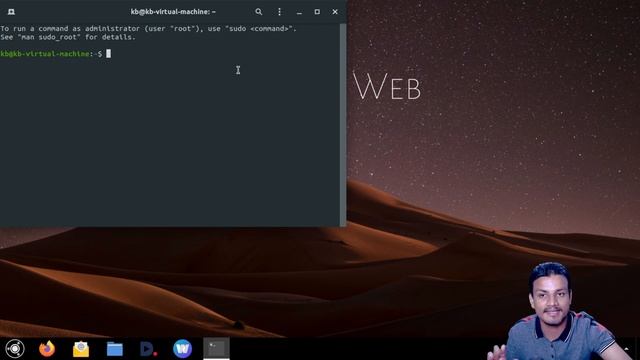The width and height of the screenshot is (640, 360).
Task: Open the mail client from the taskbar
Action: pos(81,349)
